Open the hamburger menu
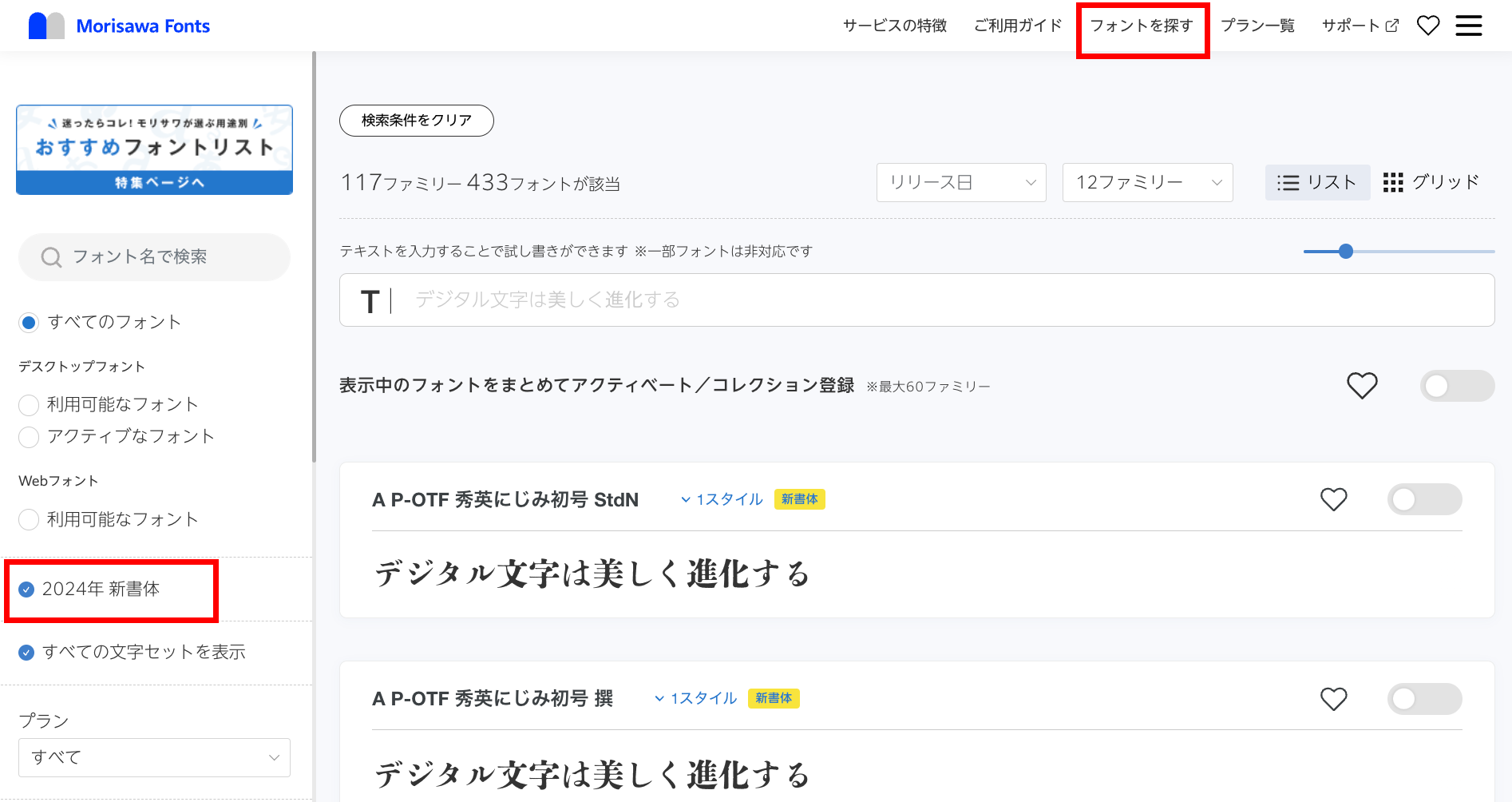 (1469, 26)
